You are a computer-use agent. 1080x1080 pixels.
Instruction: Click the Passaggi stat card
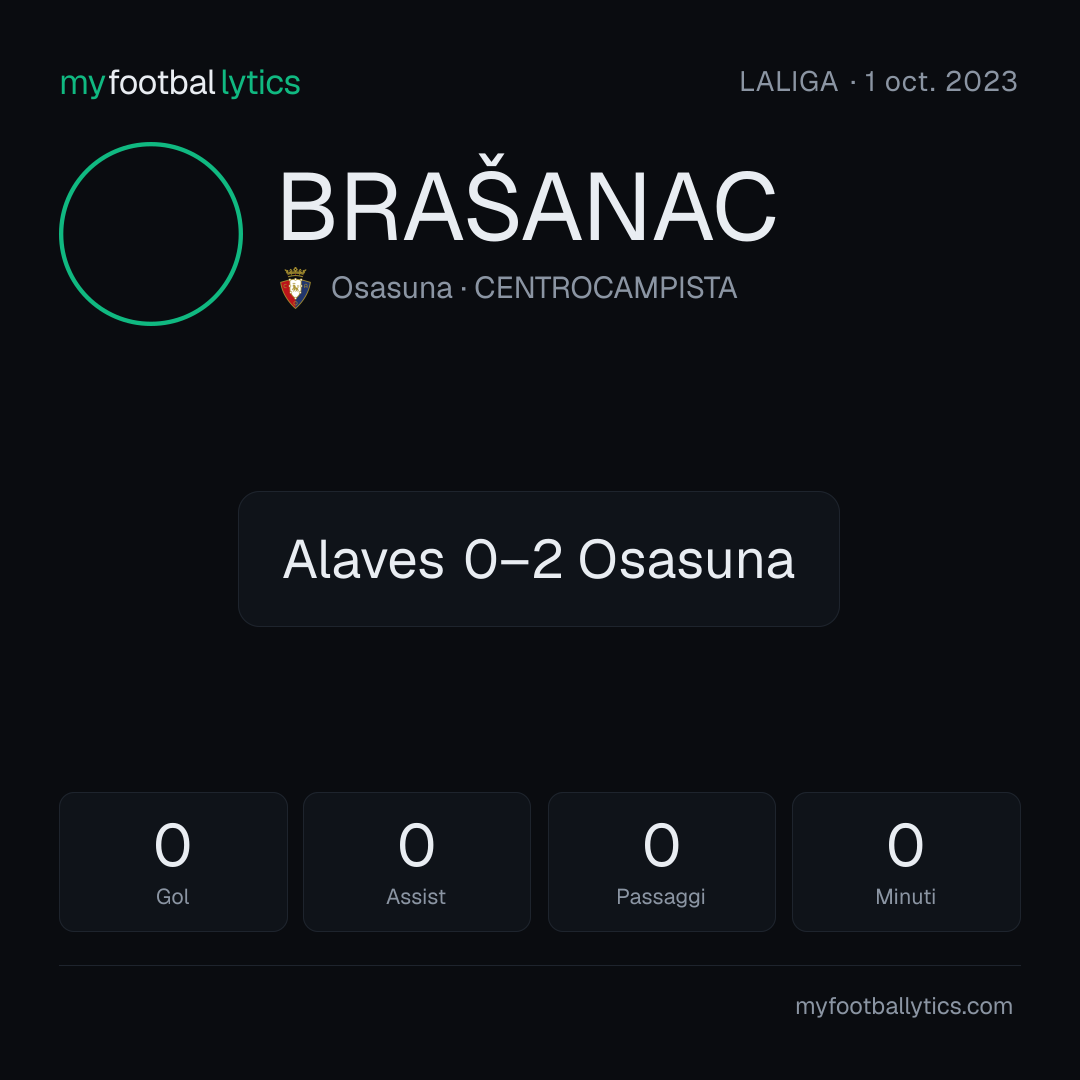(x=661, y=862)
